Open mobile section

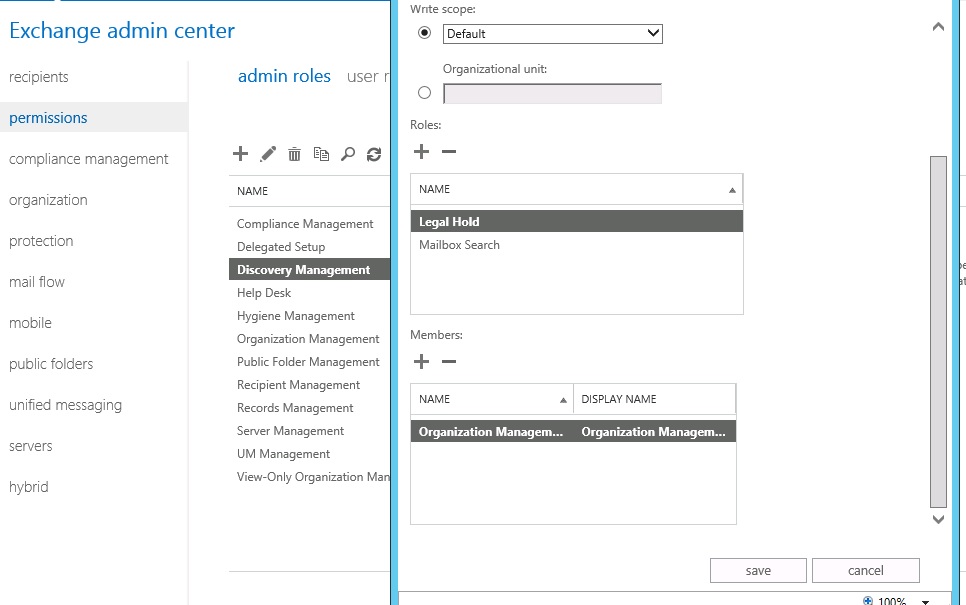30,323
